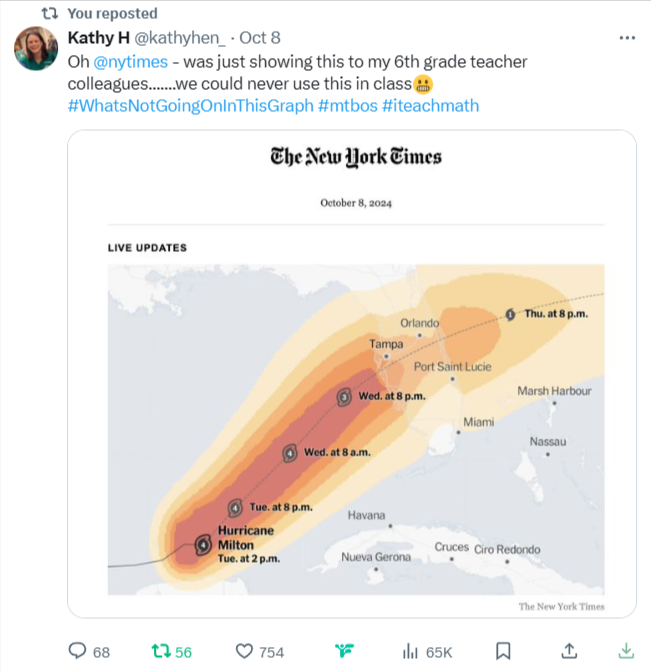Screen dimensions: 651x672
Task: Open the #WhatsNotGoingOnInThisGraph hashtag
Action: point(190,105)
